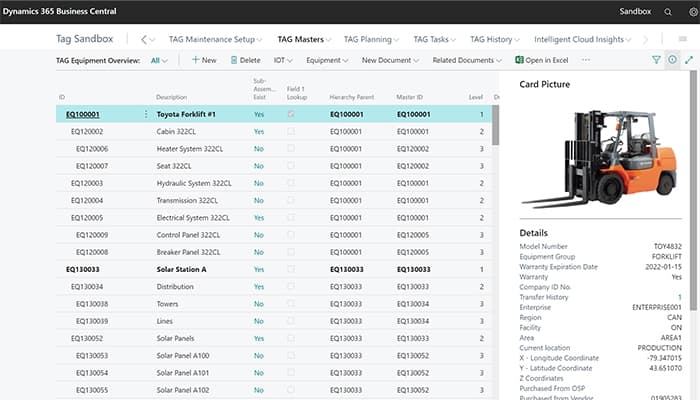Click Dynamics 365 Business Central title
Image resolution: width=700 pixels, height=400 pixels.
59,11
